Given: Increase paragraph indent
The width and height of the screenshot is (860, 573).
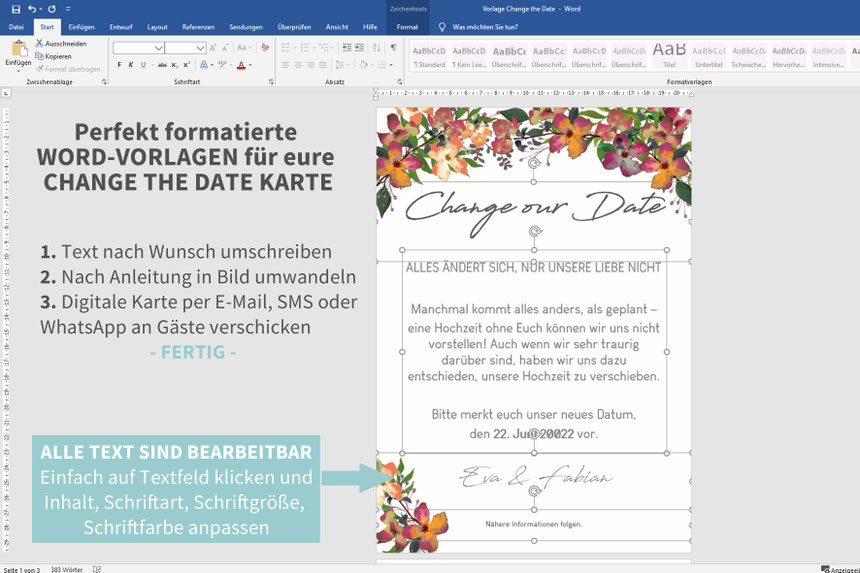Looking at the screenshot, I should (359, 48).
